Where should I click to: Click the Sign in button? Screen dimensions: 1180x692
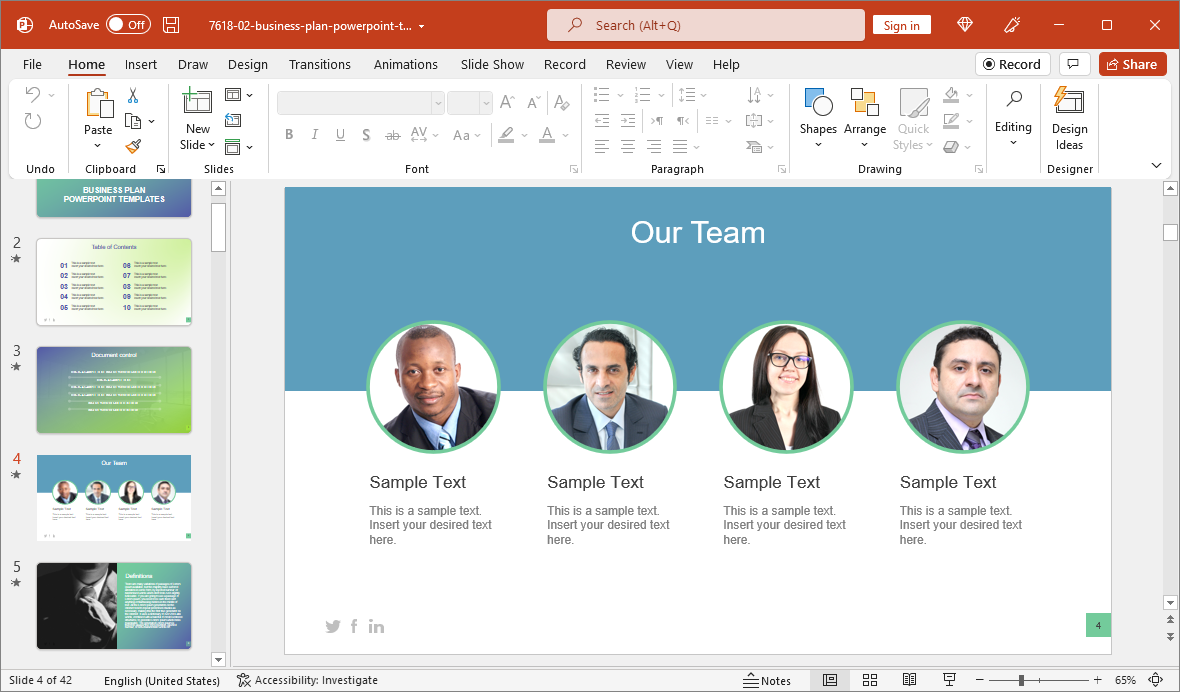tap(901, 26)
